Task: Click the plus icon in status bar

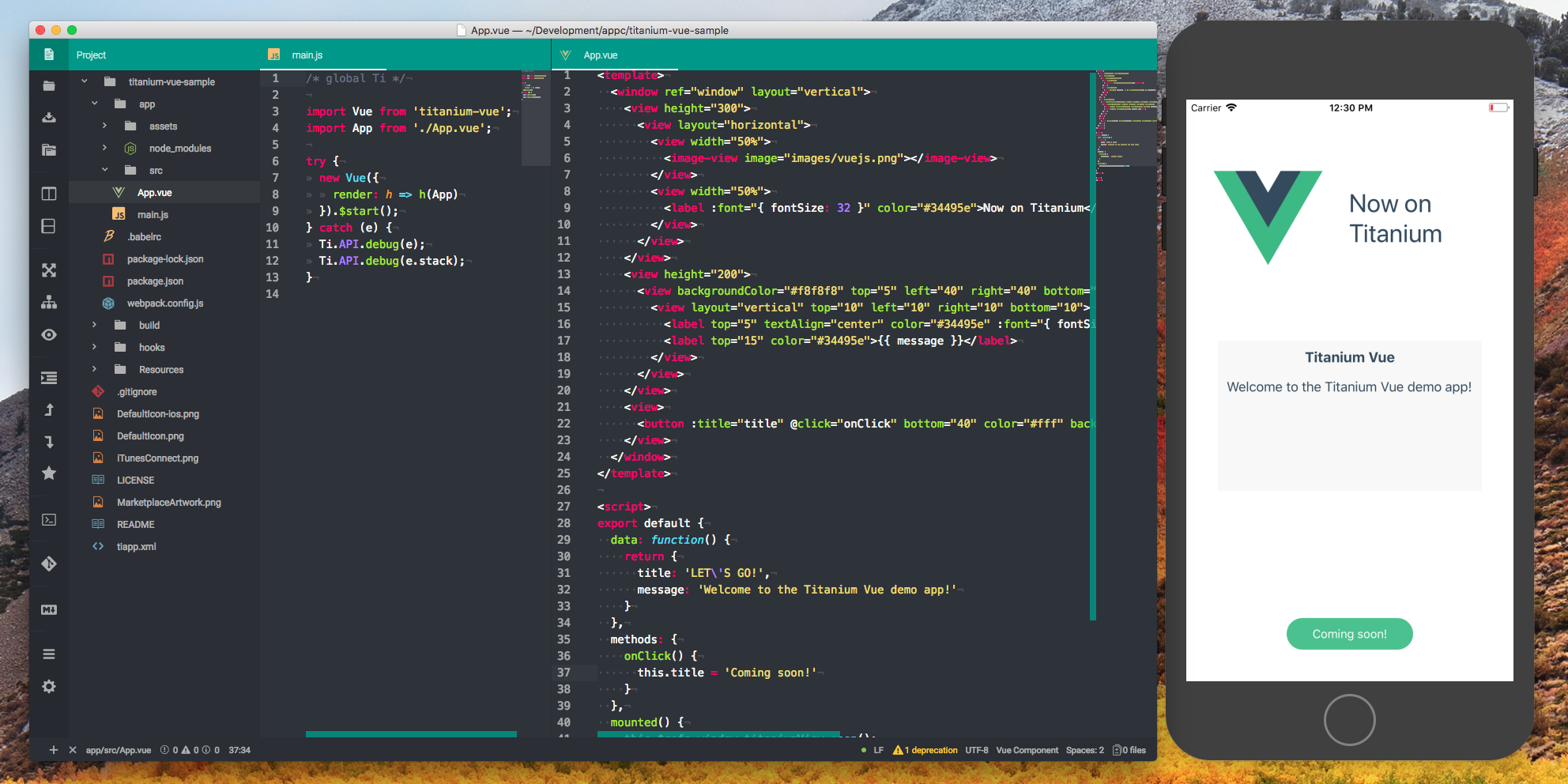Action: coord(54,750)
